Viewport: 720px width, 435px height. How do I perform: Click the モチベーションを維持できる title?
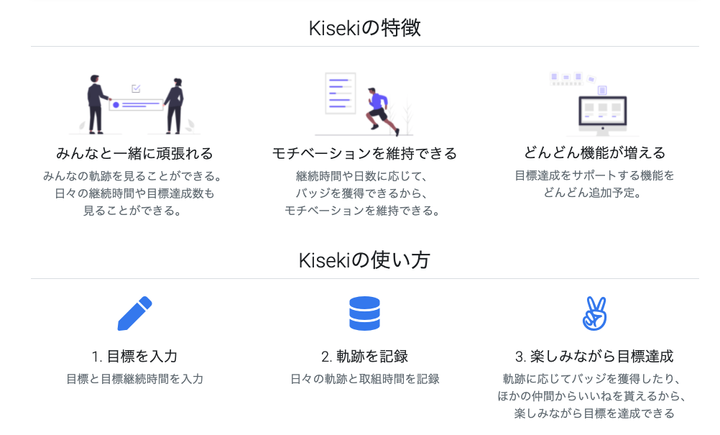[x=364, y=153]
